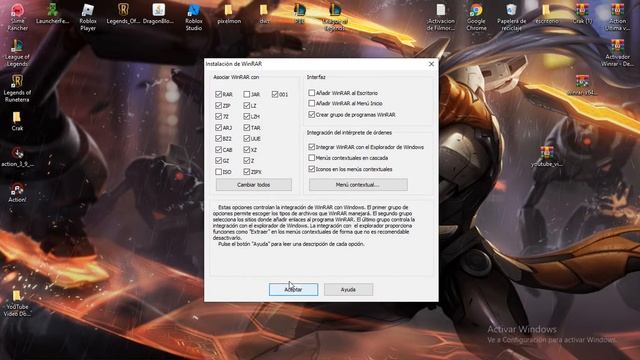Launch the Roblox Player shortcut
The width and height of the screenshot is (640, 360).
pyautogui.click(x=88, y=17)
